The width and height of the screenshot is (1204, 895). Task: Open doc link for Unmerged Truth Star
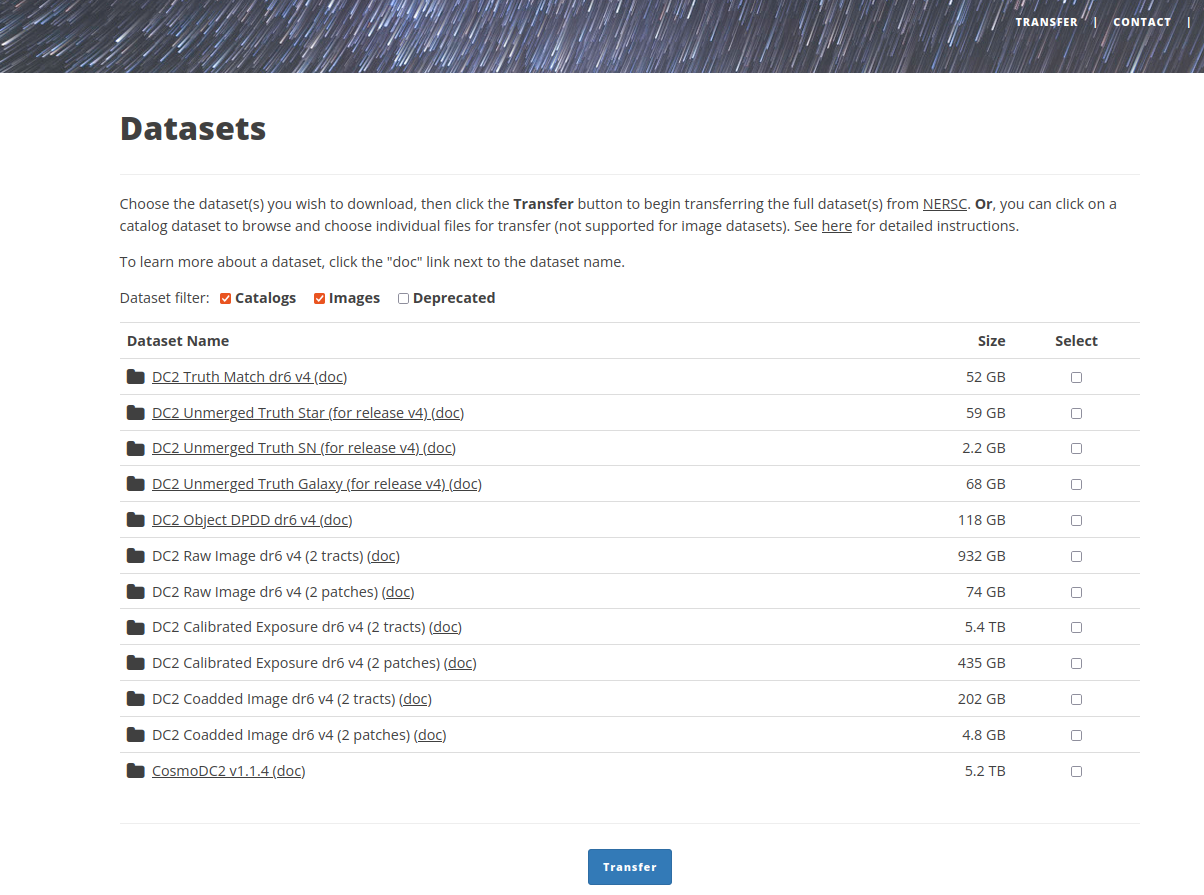pyautogui.click(x=448, y=413)
